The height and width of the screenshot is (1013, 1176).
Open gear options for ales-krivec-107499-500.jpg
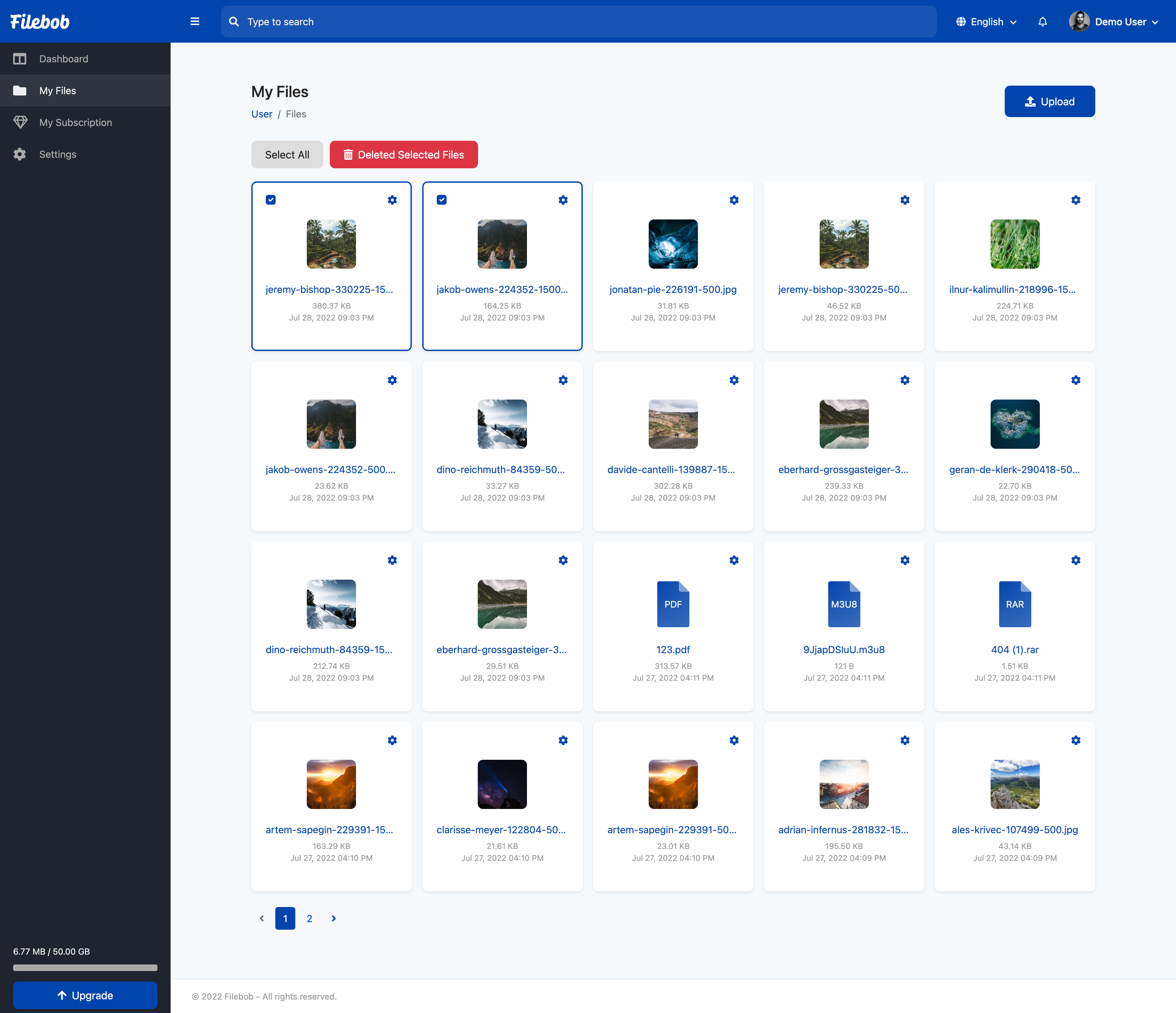tap(1076, 740)
